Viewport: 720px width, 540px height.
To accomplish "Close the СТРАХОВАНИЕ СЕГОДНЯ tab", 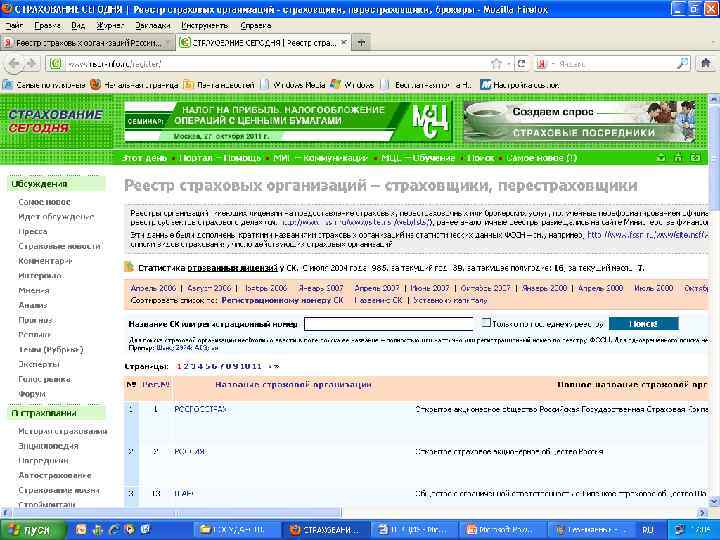I will coord(343,43).
